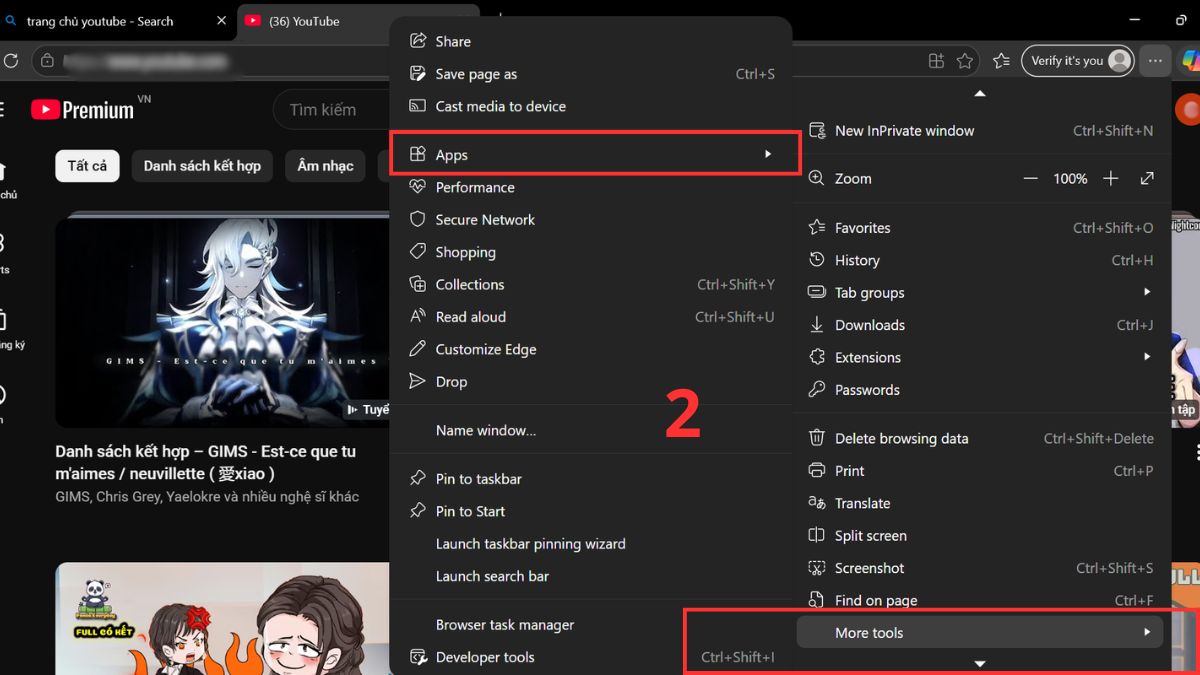Expand the More tools submenu arrow

(x=1147, y=632)
